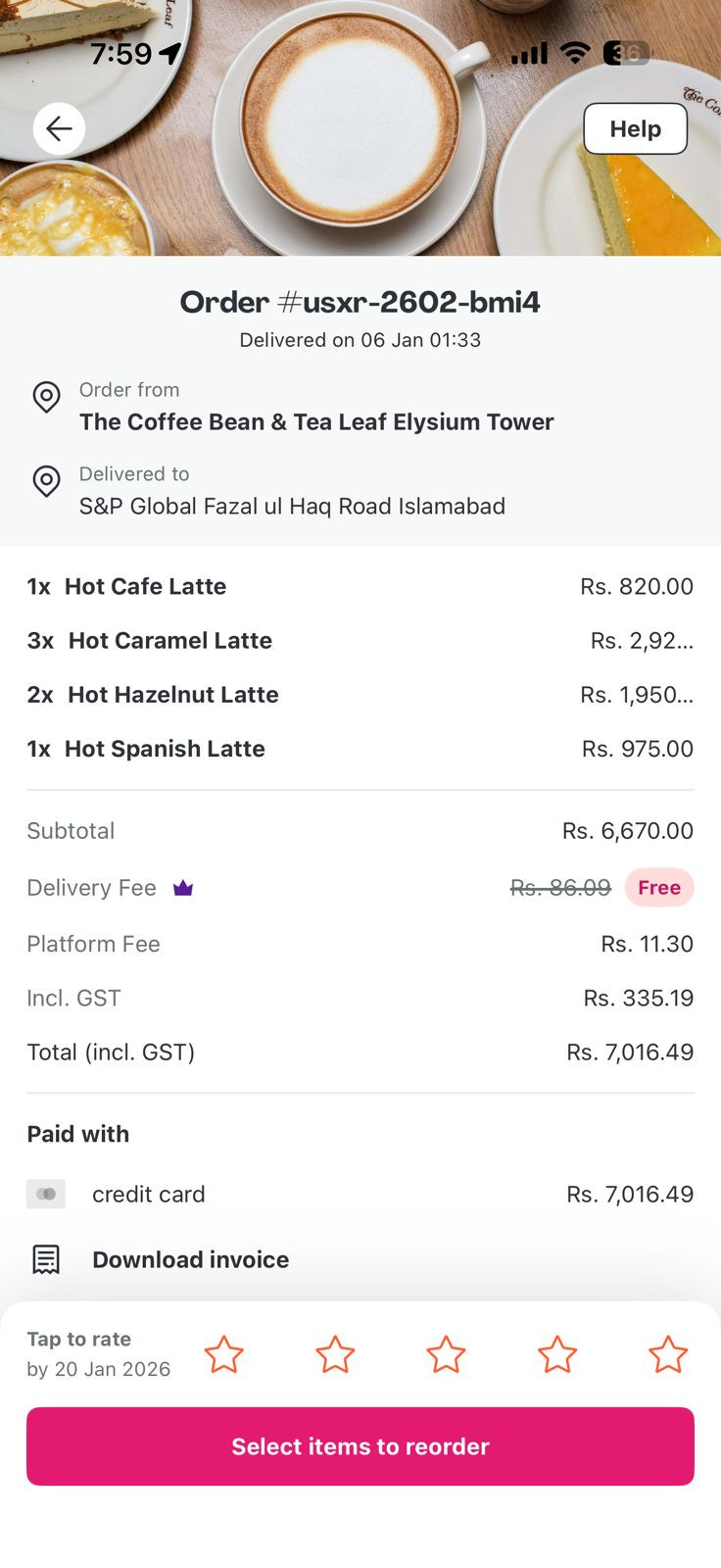
Task: Tap the Free delivery badge
Action: pyautogui.click(x=659, y=888)
